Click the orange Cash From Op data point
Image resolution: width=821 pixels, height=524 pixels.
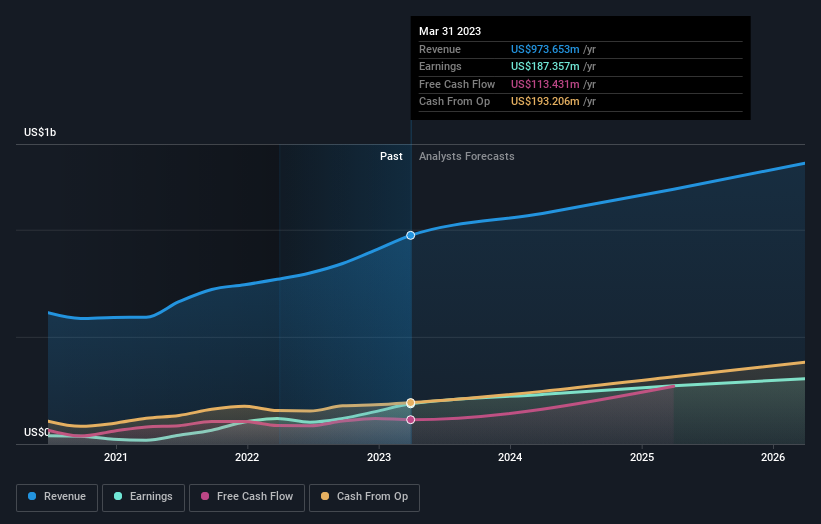tap(410, 403)
